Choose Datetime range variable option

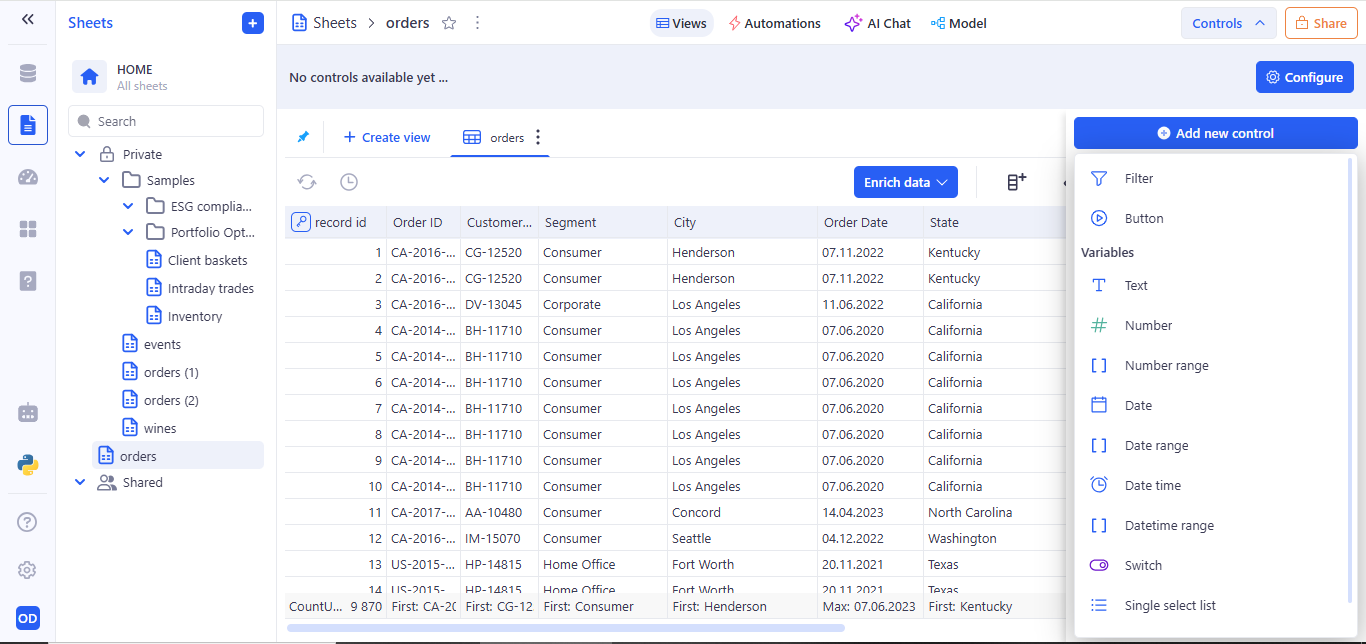1211,525
